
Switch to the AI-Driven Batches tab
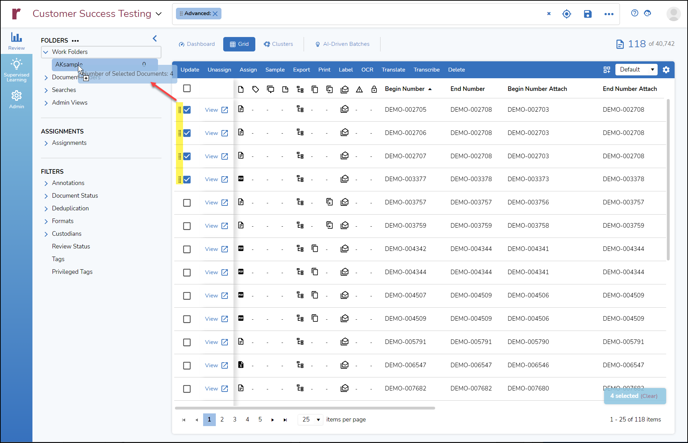(343, 44)
